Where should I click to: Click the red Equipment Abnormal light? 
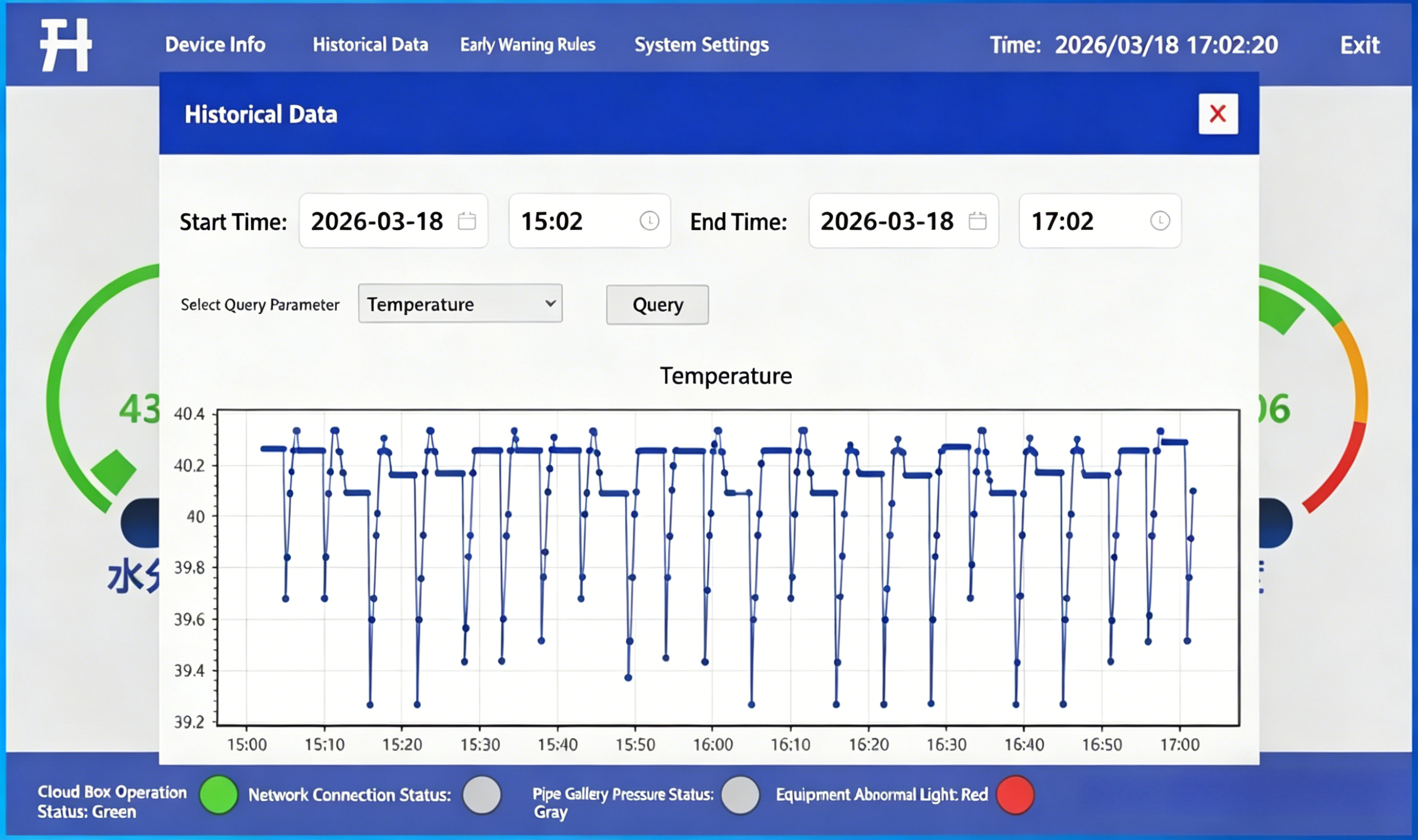[1015, 795]
